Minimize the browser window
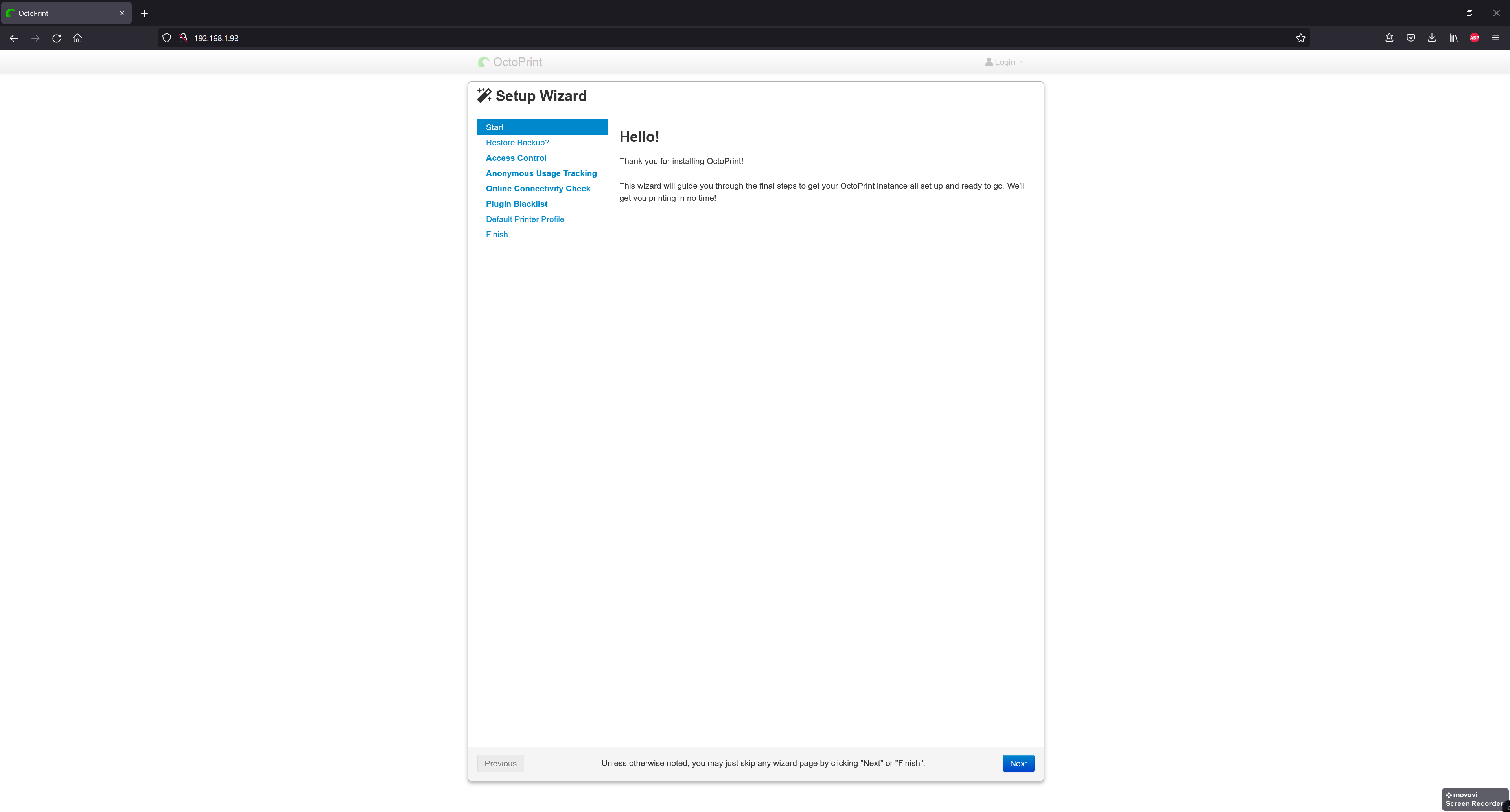The width and height of the screenshot is (1510, 812). pos(1442,13)
